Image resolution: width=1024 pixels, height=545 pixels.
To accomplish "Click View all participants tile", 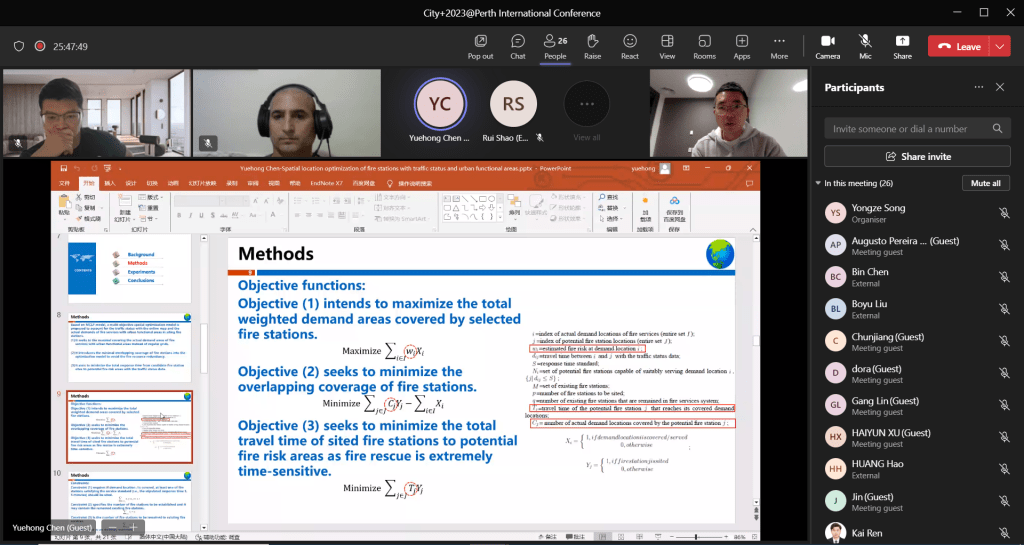I will pyautogui.click(x=587, y=109).
